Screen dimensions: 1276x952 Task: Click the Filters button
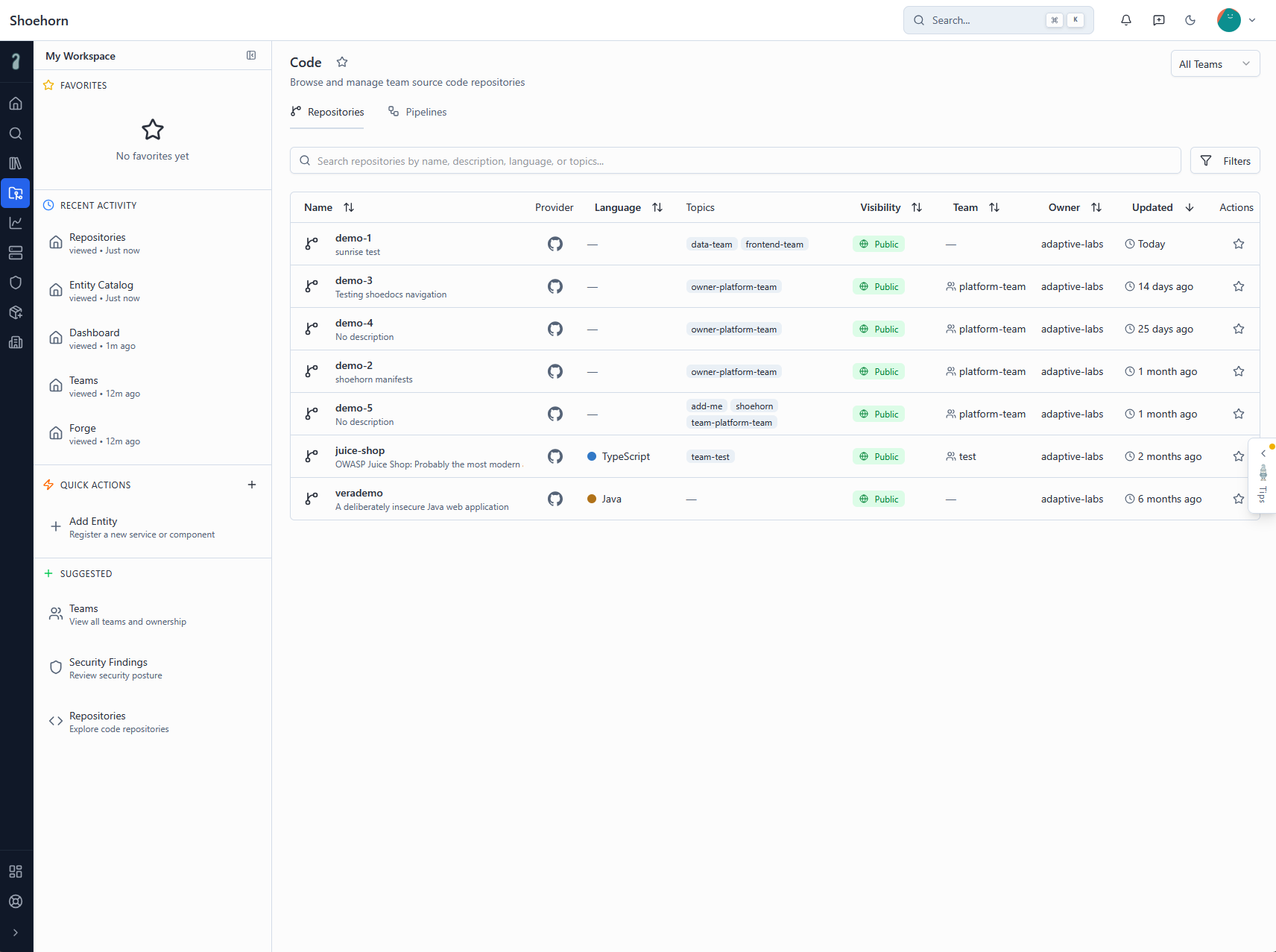tap(1225, 161)
